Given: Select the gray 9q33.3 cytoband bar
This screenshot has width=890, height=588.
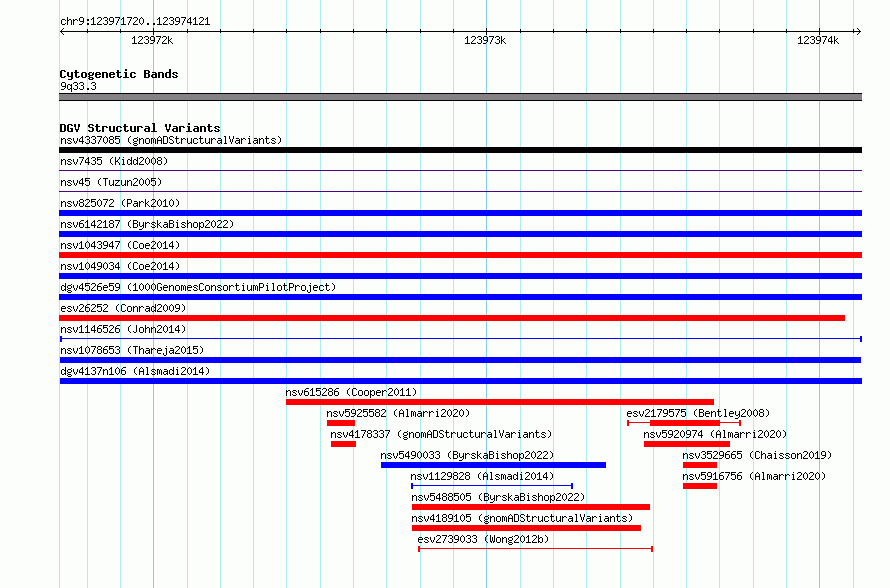Looking at the screenshot, I should 460,97.
